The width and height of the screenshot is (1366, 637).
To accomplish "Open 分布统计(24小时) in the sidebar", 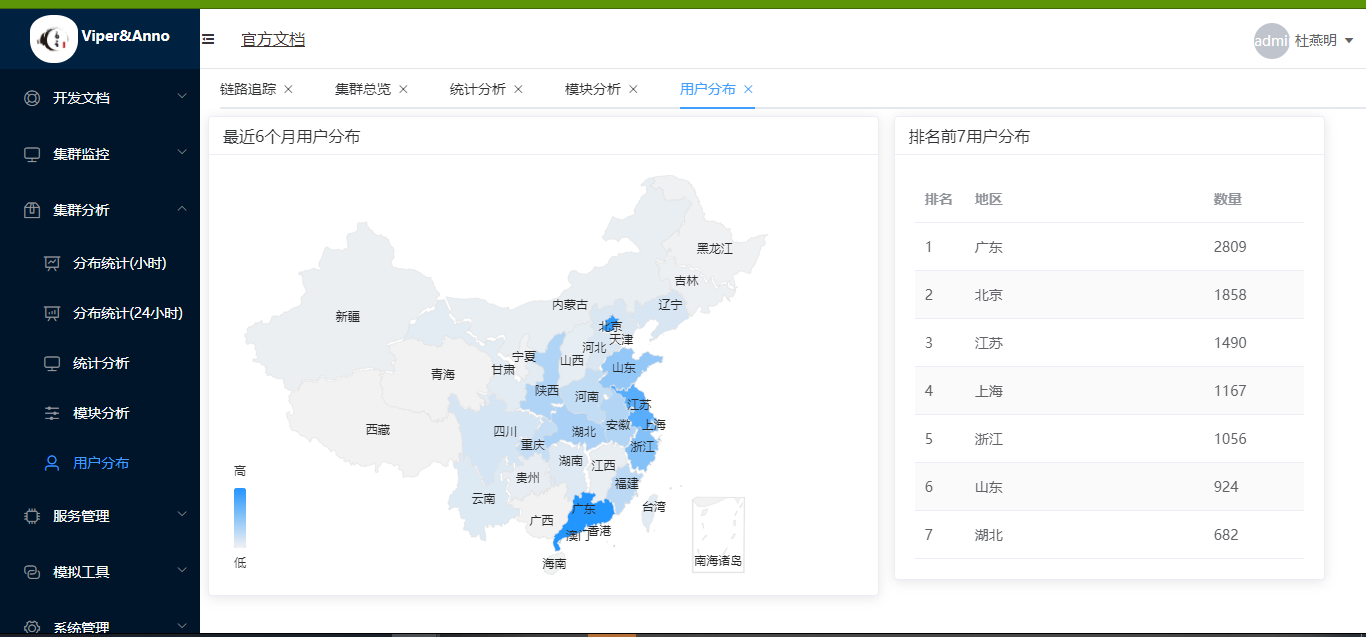I will (x=100, y=313).
